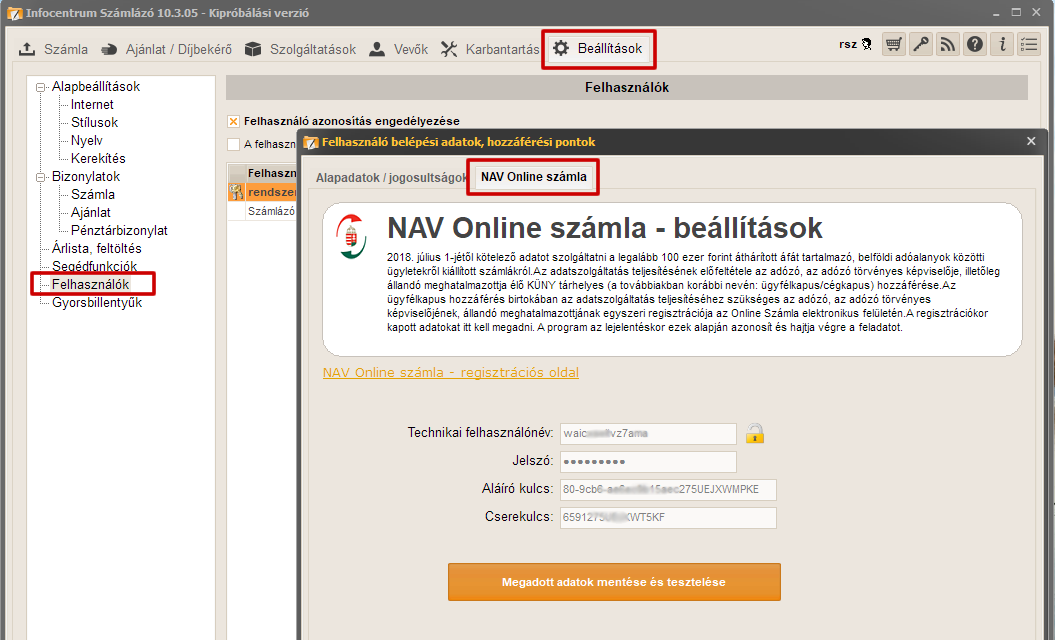Close the Felhasználó belépési adatok dialog
This screenshot has height=640, width=1055.
[x=1031, y=141]
